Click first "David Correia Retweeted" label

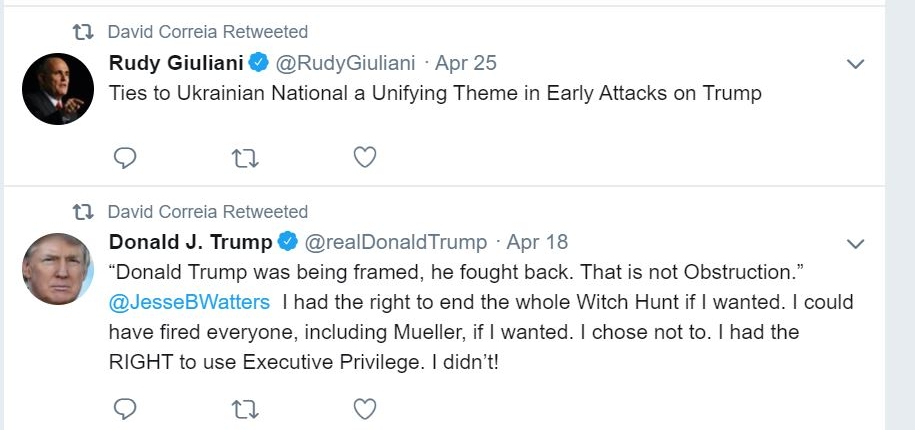click(x=207, y=32)
